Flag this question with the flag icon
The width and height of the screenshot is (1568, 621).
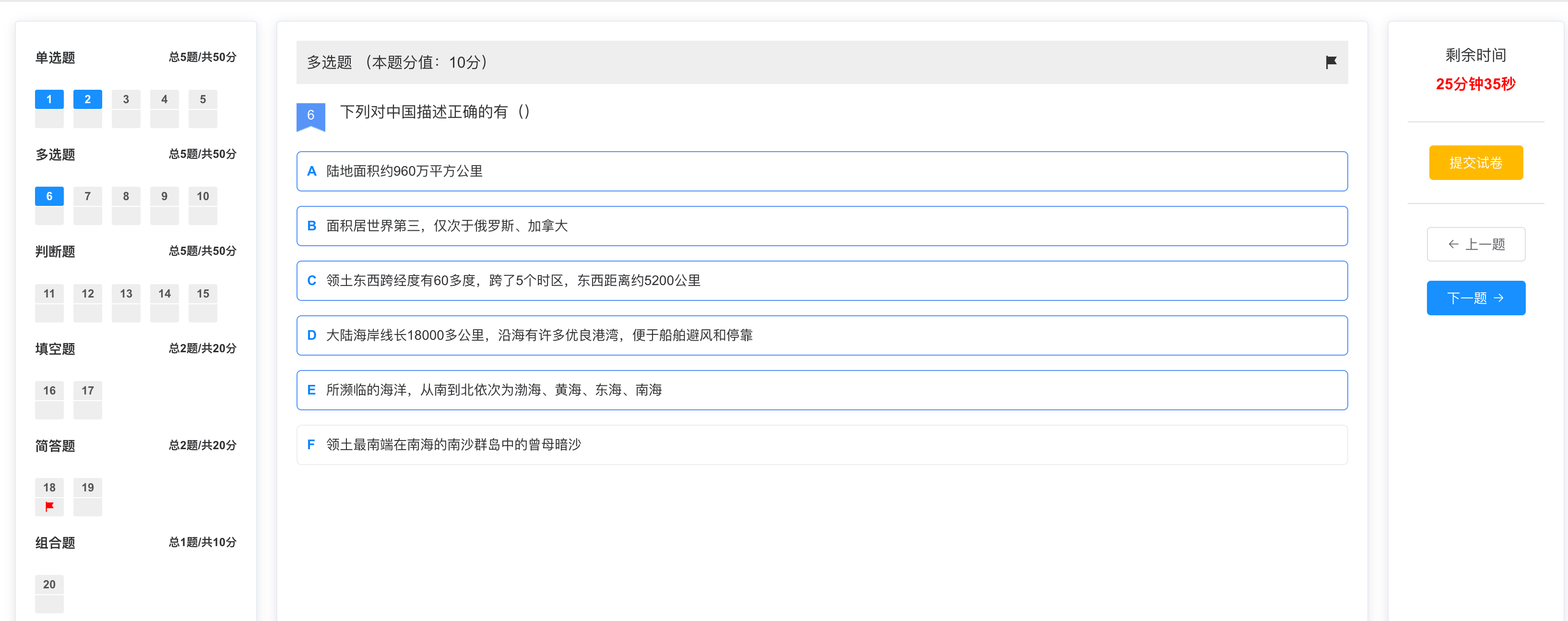click(1330, 62)
